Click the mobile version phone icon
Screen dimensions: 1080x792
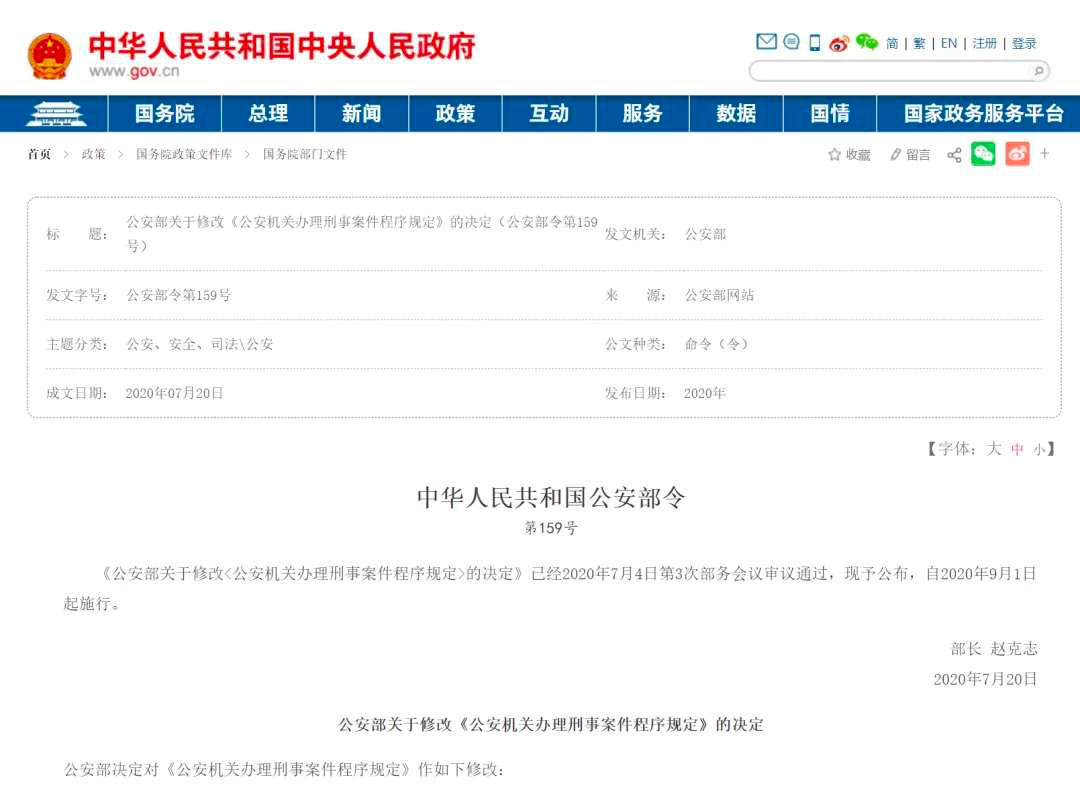coord(813,43)
